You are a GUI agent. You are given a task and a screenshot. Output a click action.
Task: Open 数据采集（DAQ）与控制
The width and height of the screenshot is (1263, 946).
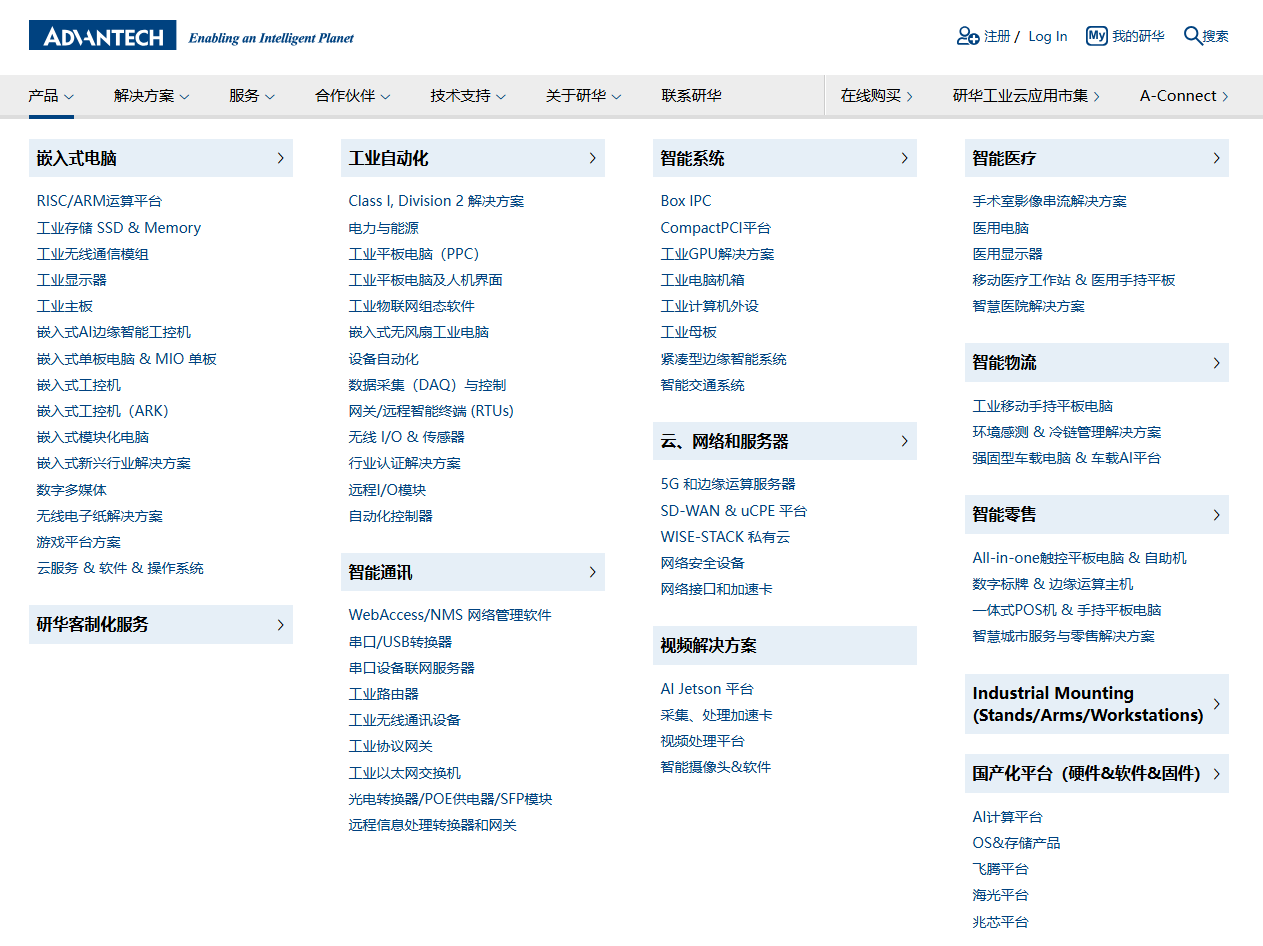(427, 385)
